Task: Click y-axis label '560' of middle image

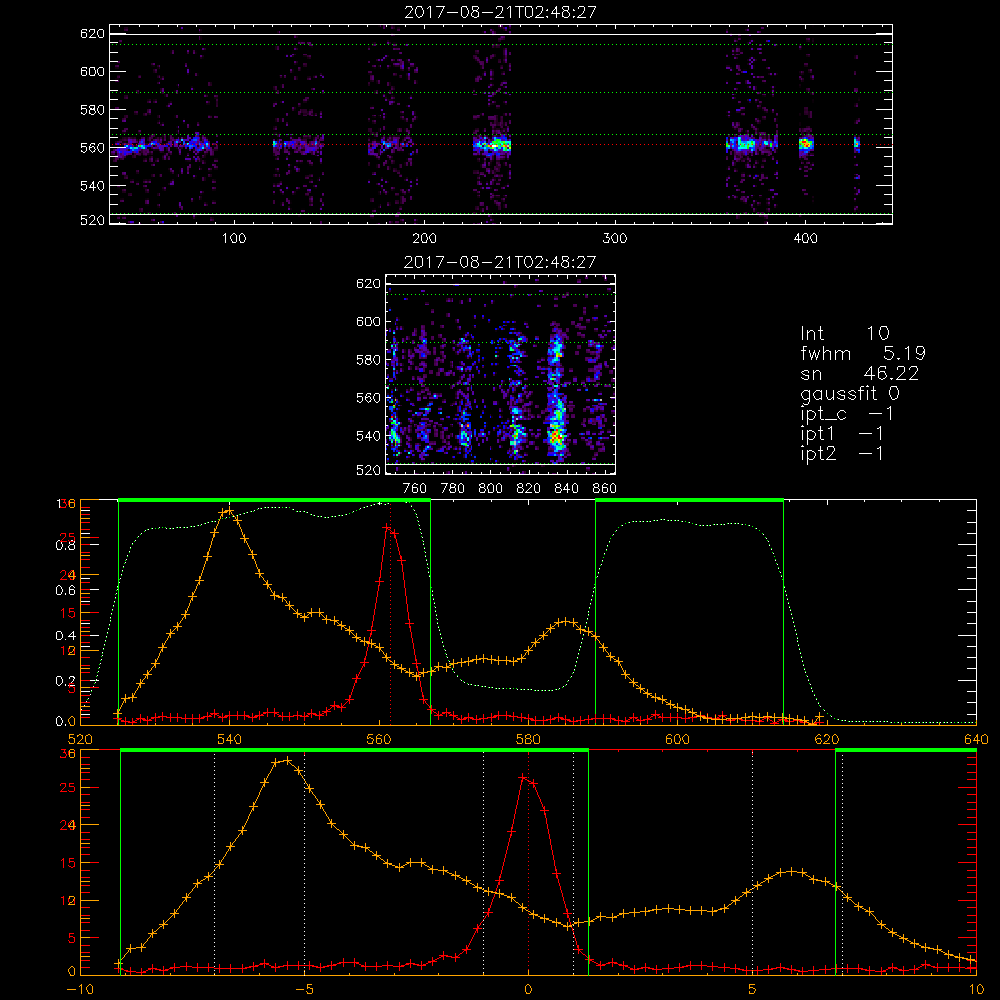Action: pyautogui.click(x=368, y=398)
